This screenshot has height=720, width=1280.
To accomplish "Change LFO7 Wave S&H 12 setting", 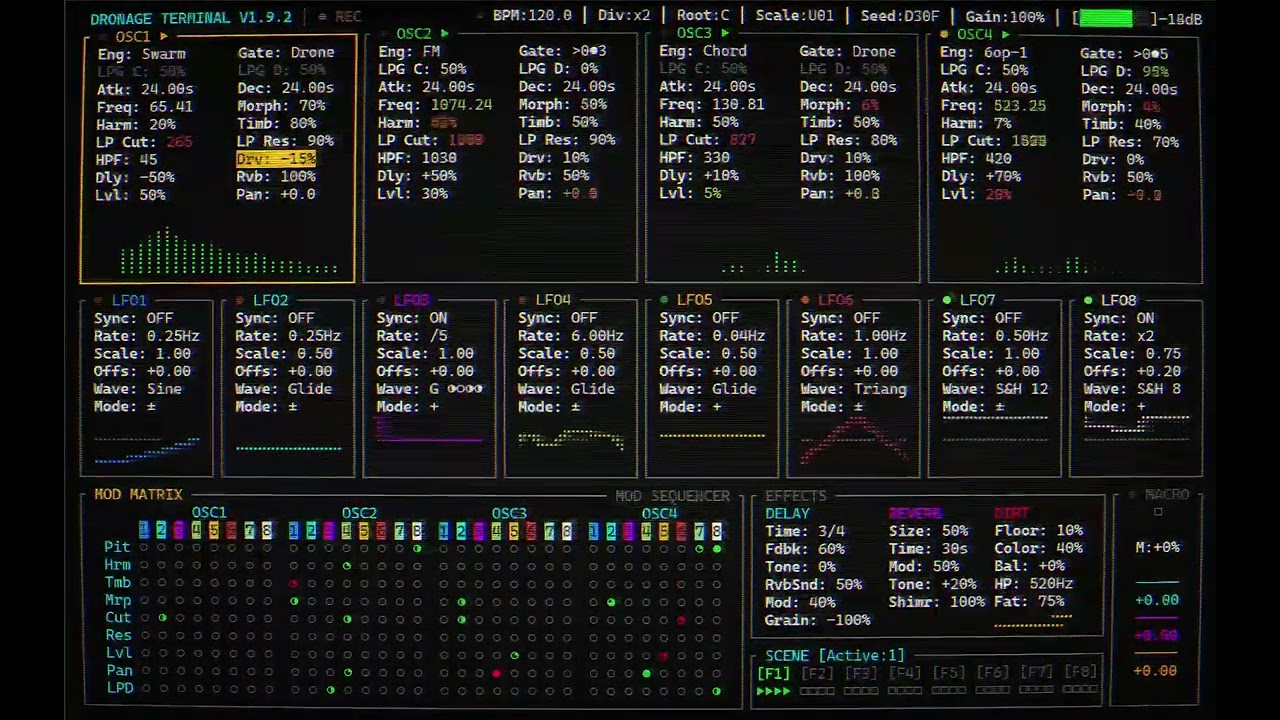I will click(x=995, y=389).
